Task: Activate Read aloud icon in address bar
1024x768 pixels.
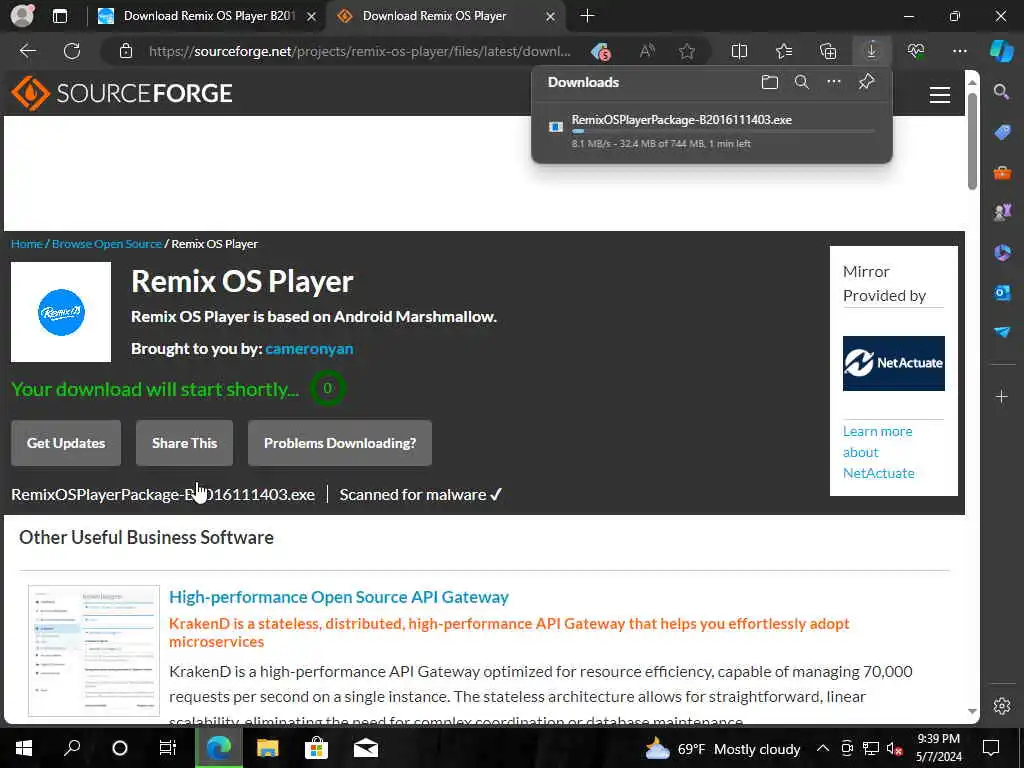Action: (647, 51)
